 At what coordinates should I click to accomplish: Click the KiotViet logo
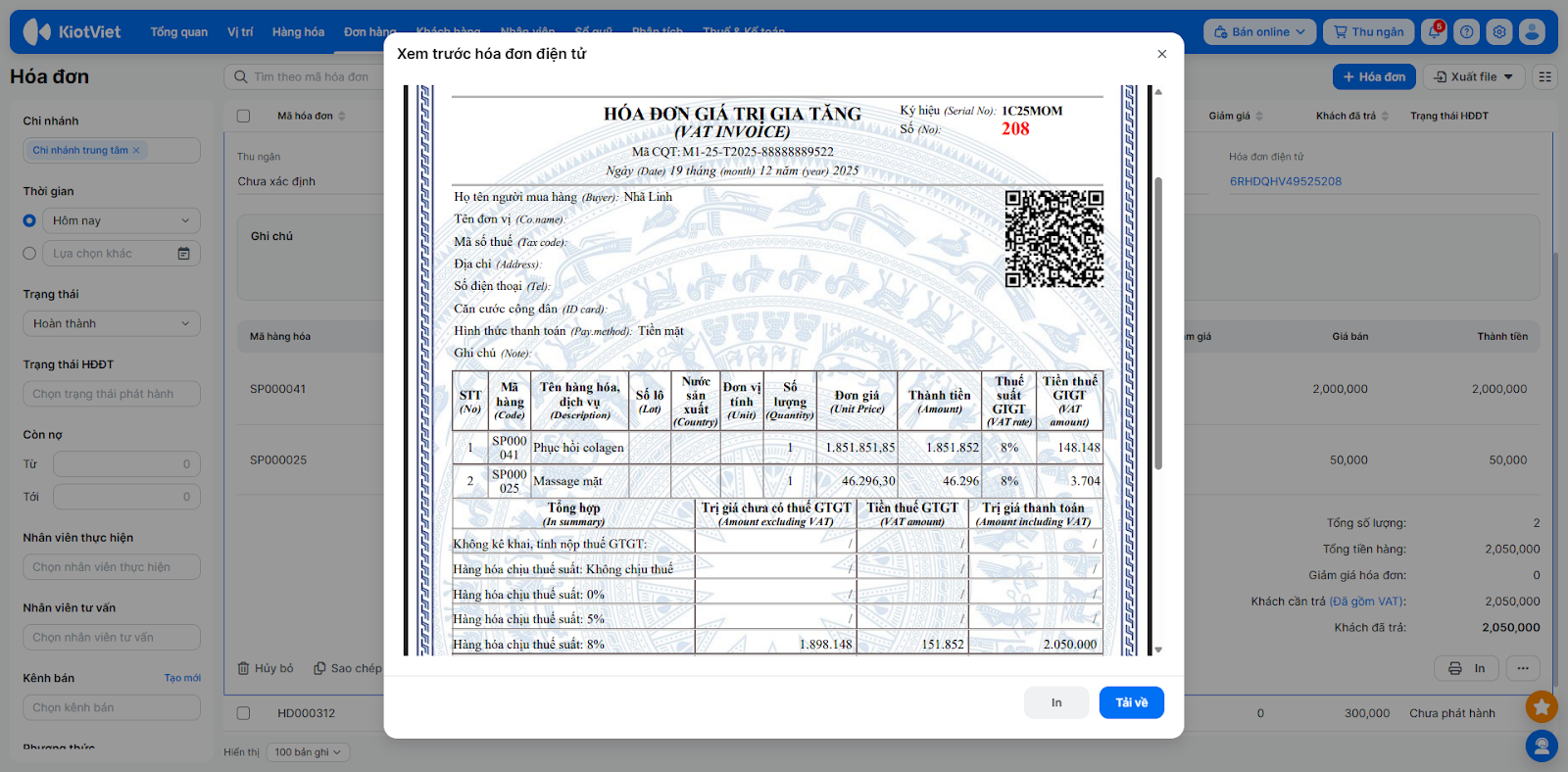[x=72, y=31]
